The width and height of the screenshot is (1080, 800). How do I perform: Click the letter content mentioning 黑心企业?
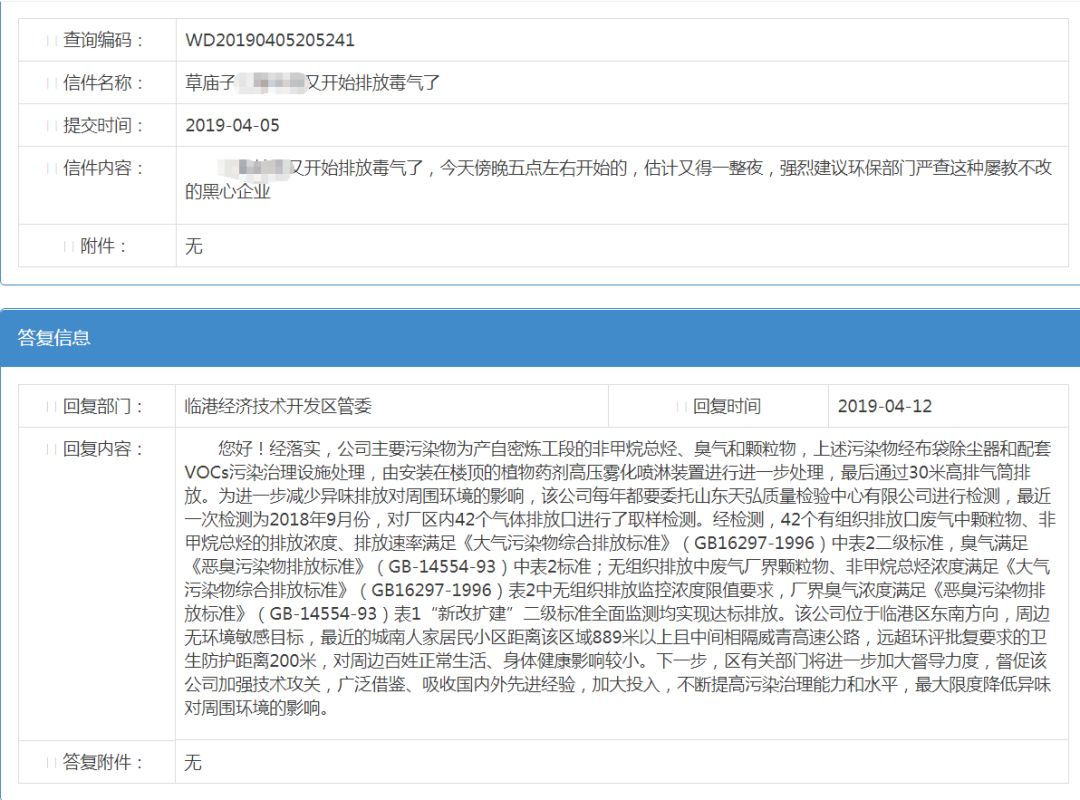point(618,179)
